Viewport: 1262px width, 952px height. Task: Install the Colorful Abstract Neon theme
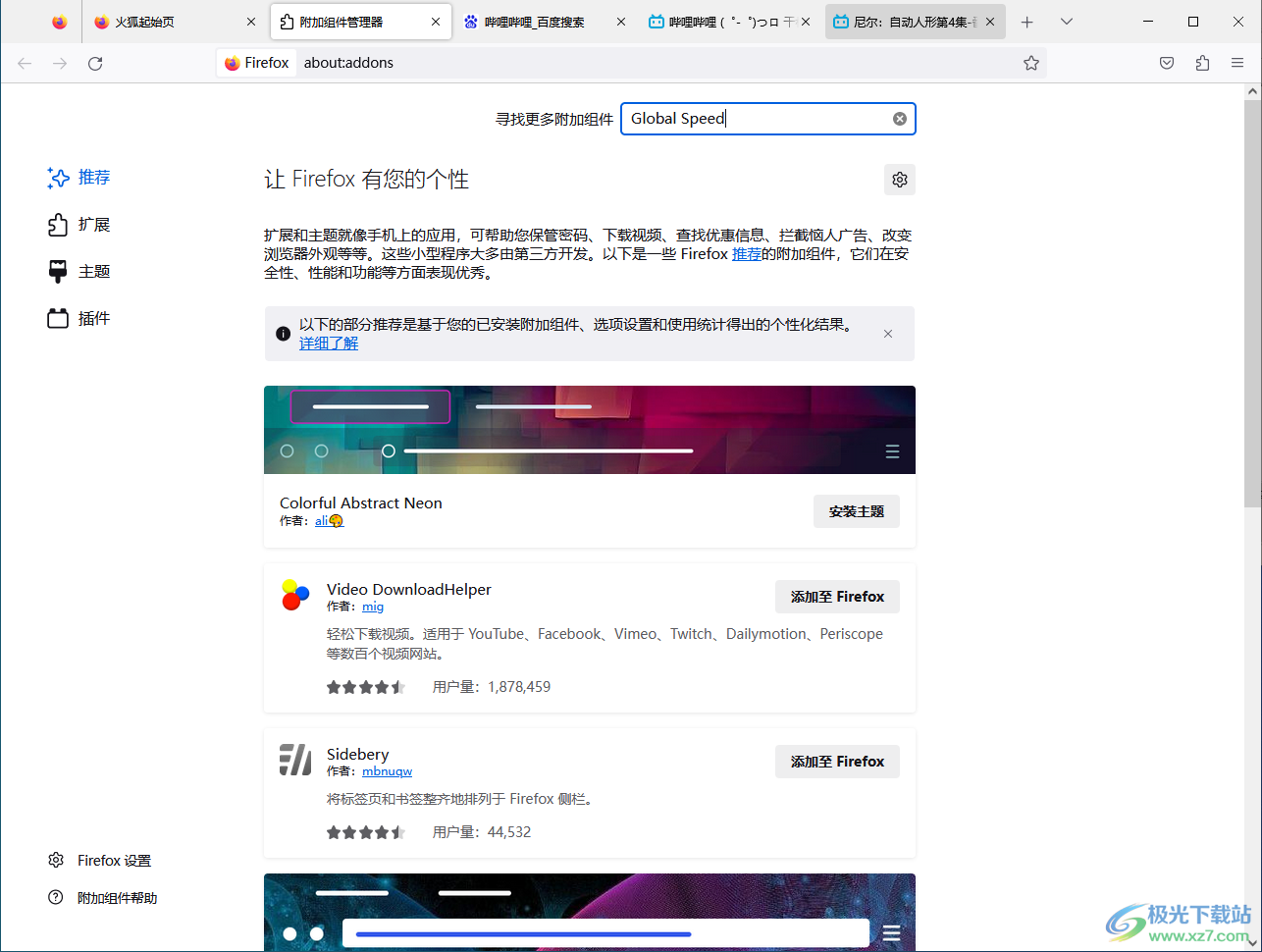coord(857,511)
